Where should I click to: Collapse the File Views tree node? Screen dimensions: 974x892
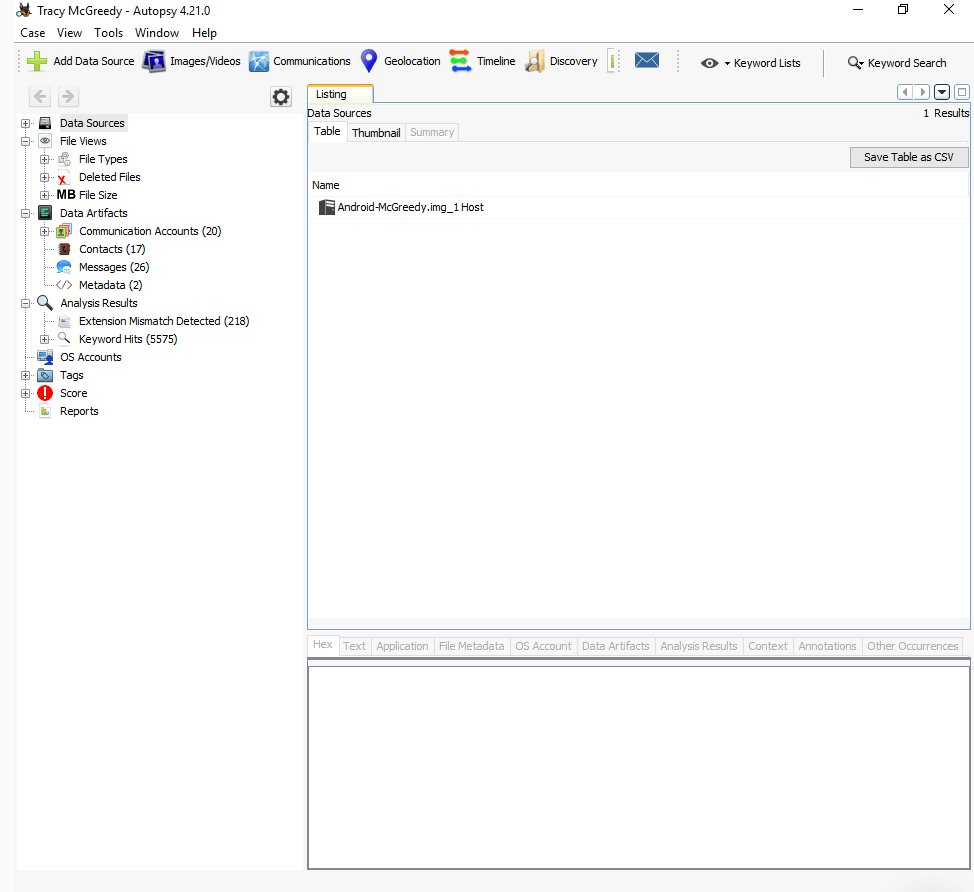coord(25,142)
